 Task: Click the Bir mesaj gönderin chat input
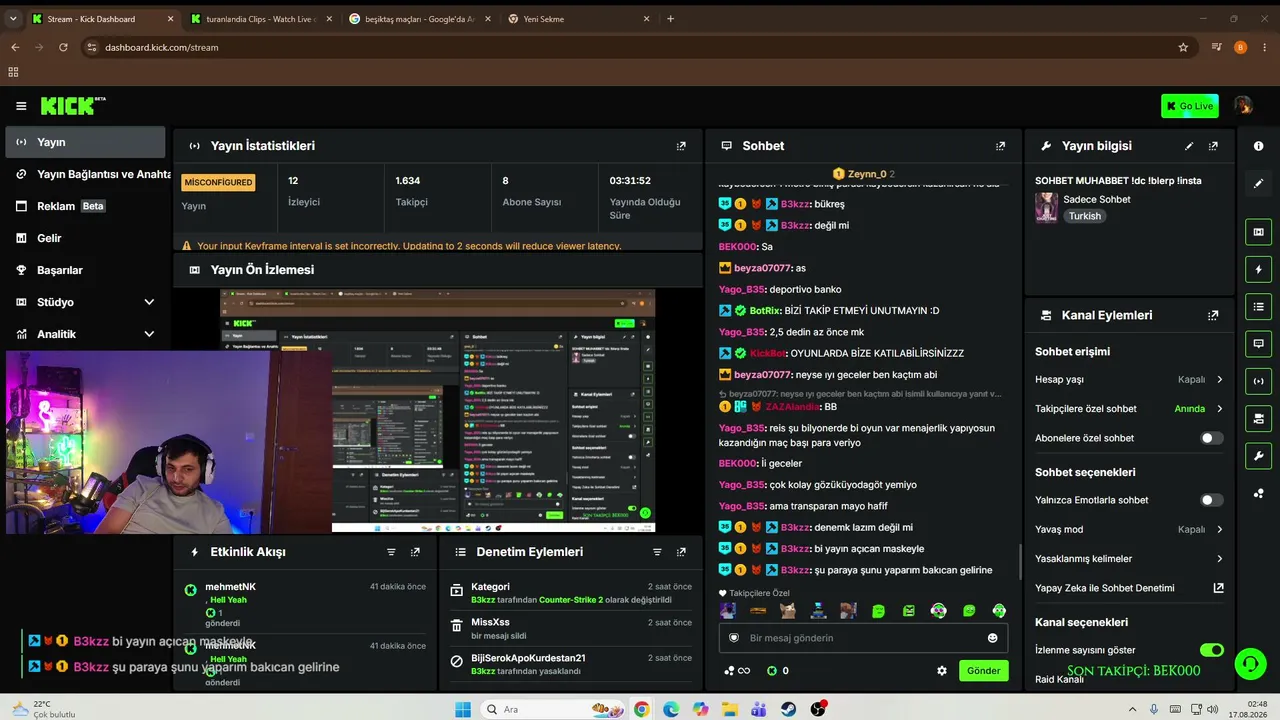[x=863, y=638]
